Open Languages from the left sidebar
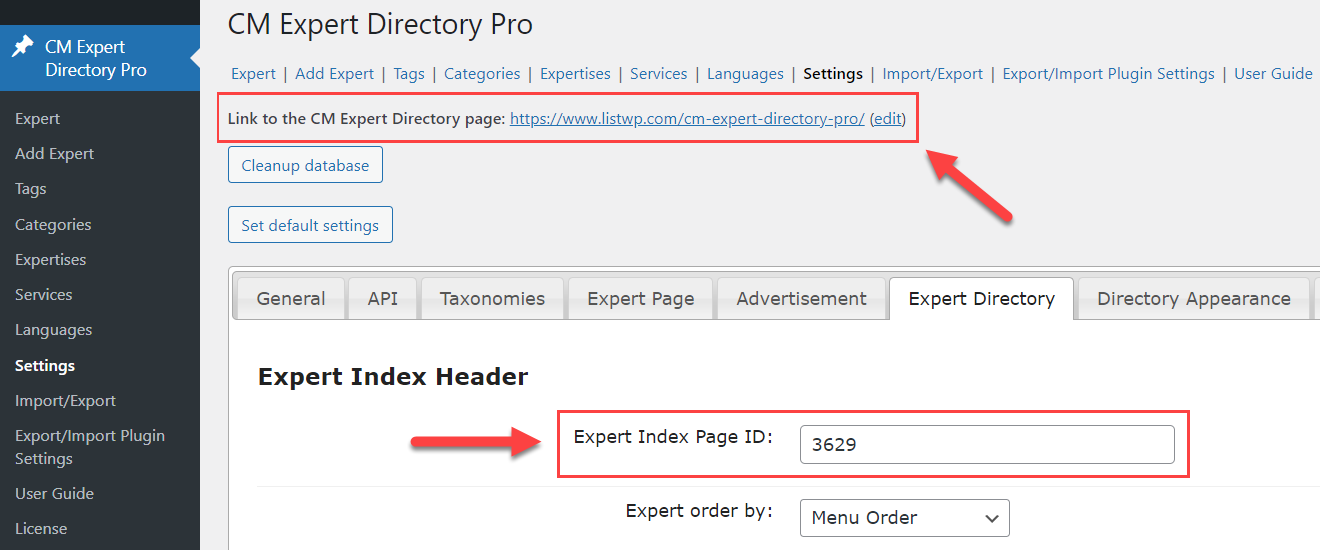The height and width of the screenshot is (550, 1320). click(53, 330)
